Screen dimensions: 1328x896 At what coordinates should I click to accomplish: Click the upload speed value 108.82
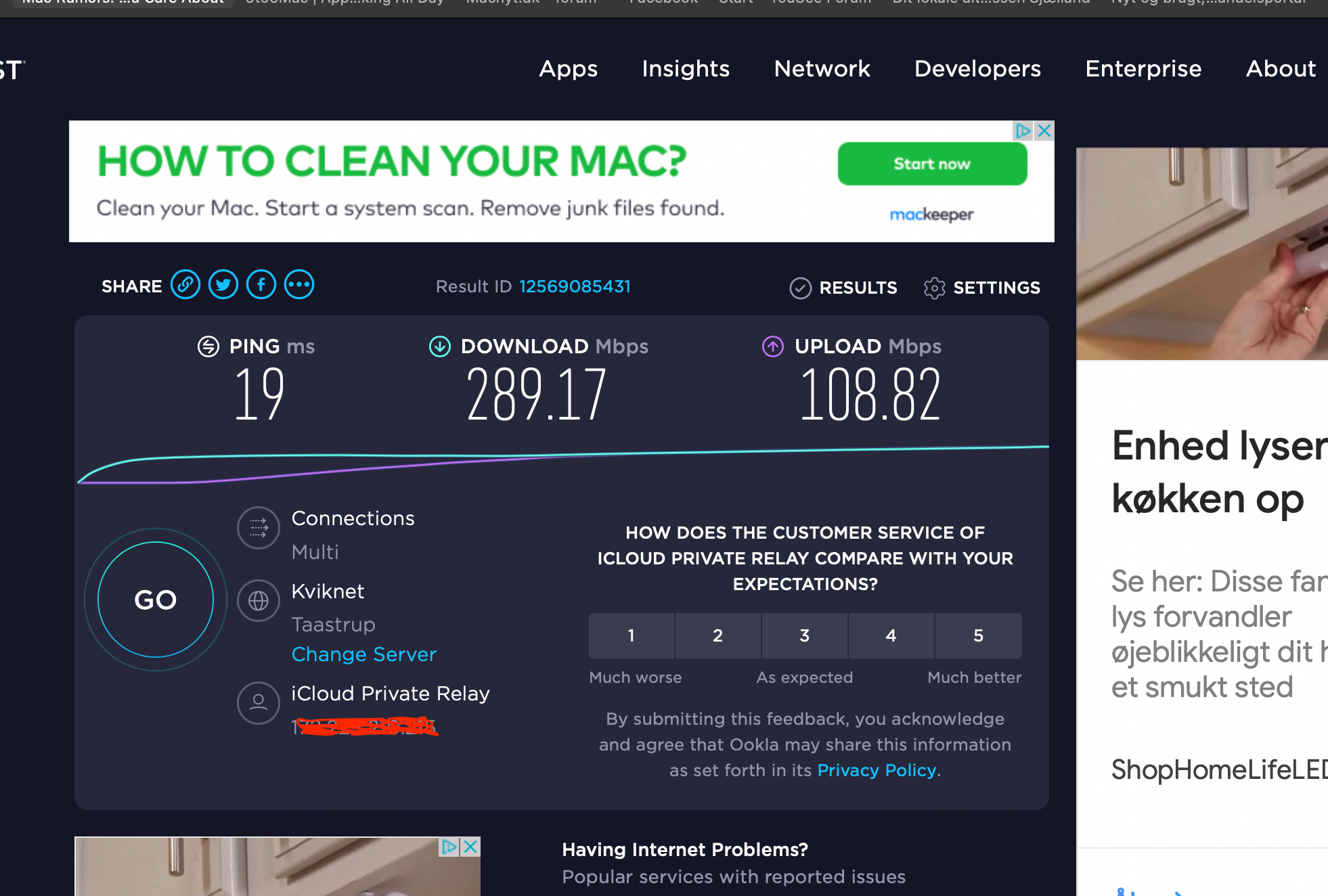[x=870, y=395]
